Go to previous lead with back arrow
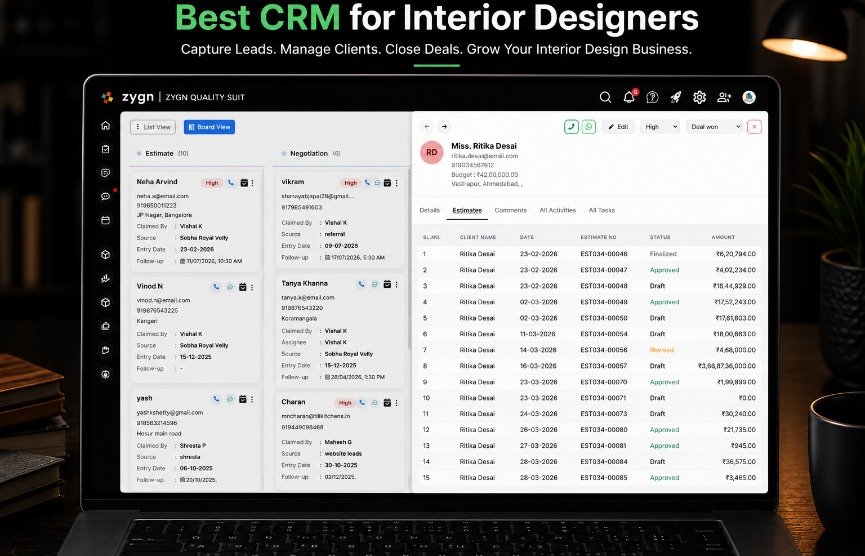The width and height of the screenshot is (865, 556). tap(427, 127)
